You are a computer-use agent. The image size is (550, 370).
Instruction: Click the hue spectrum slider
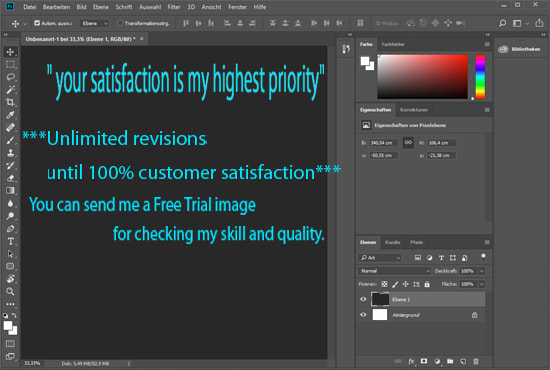tap(480, 76)
